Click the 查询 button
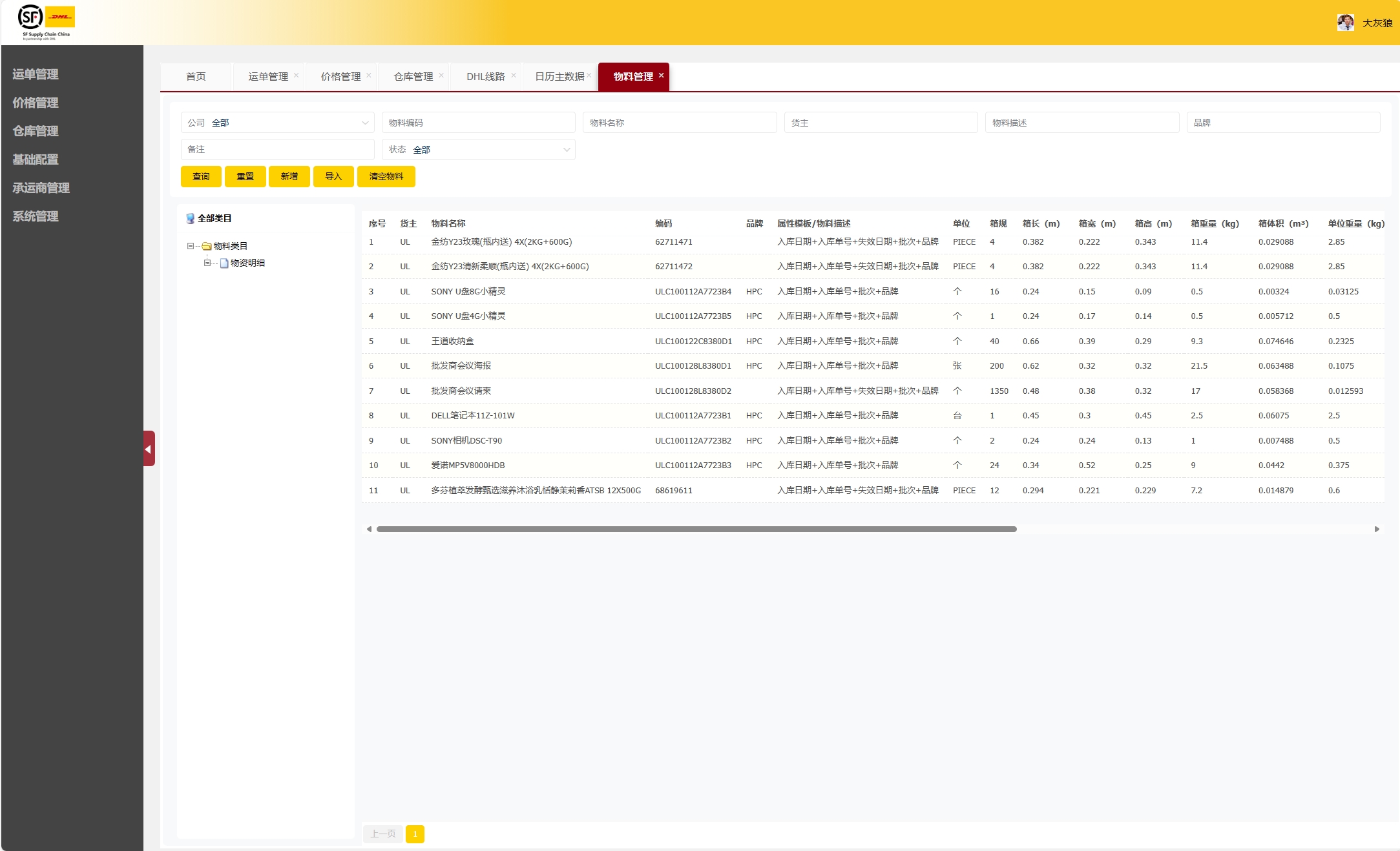 click(x=201, y=176)
